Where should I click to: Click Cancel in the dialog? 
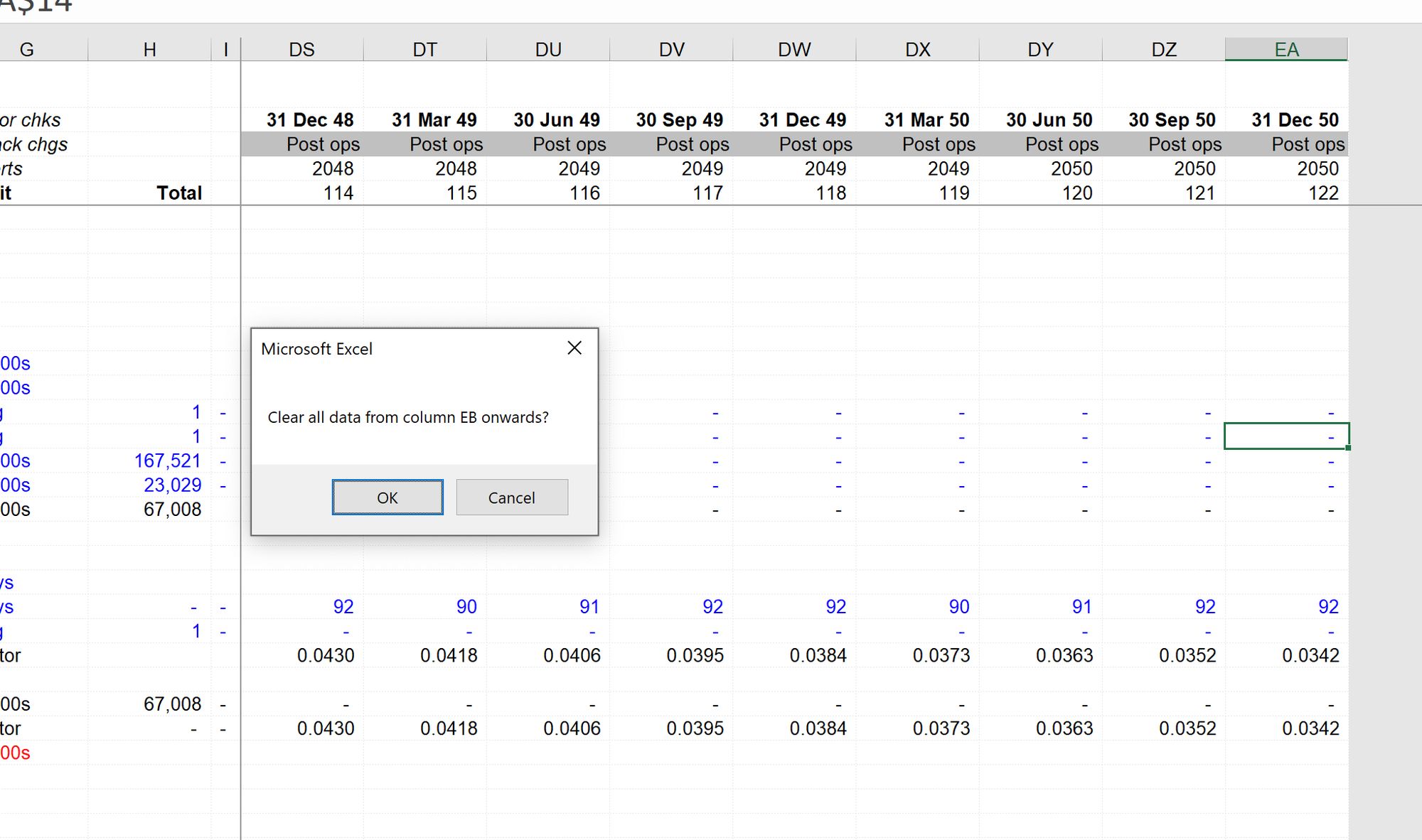(511, 497)
